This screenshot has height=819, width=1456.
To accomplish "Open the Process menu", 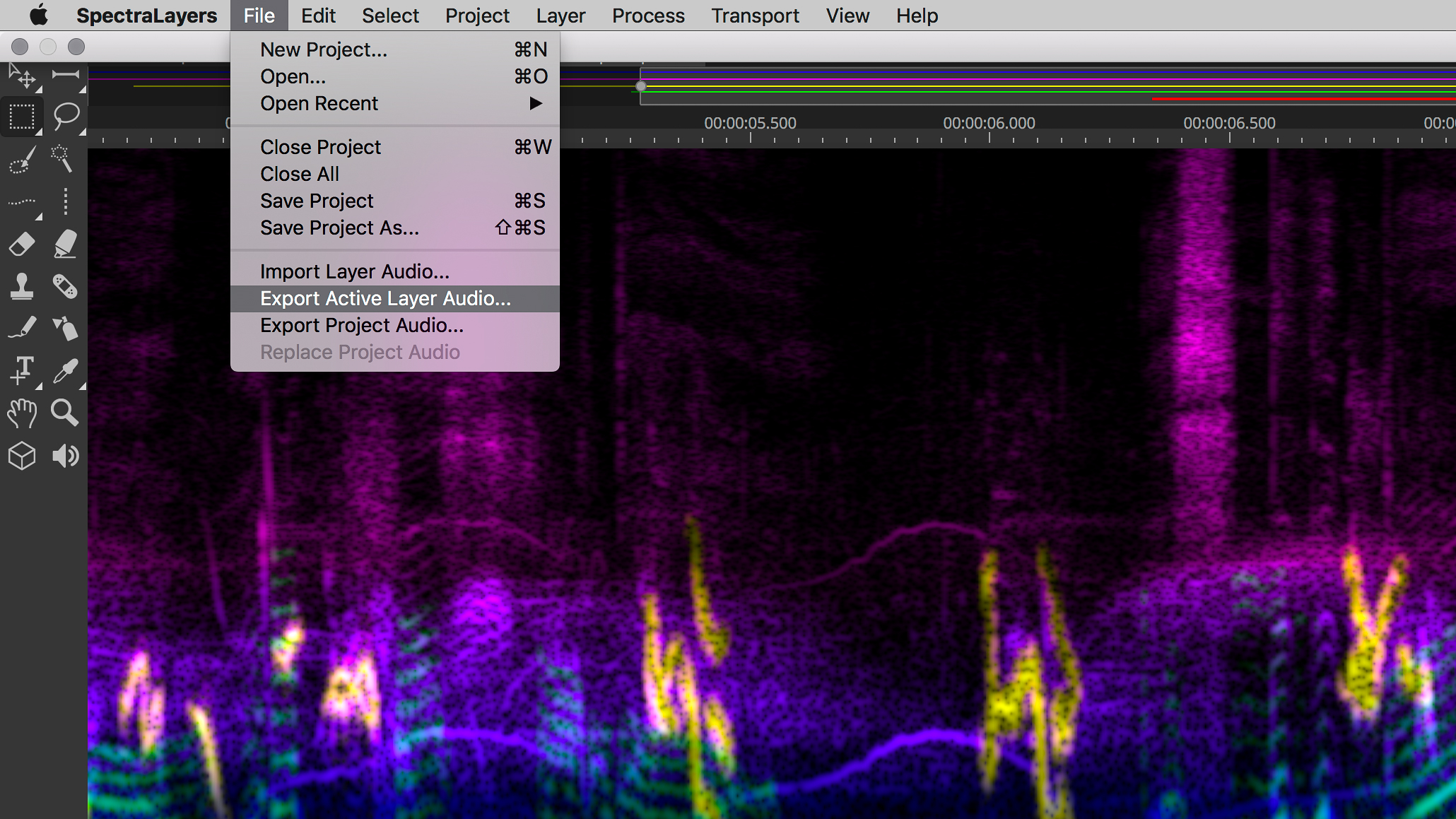I will click(647, 15).
